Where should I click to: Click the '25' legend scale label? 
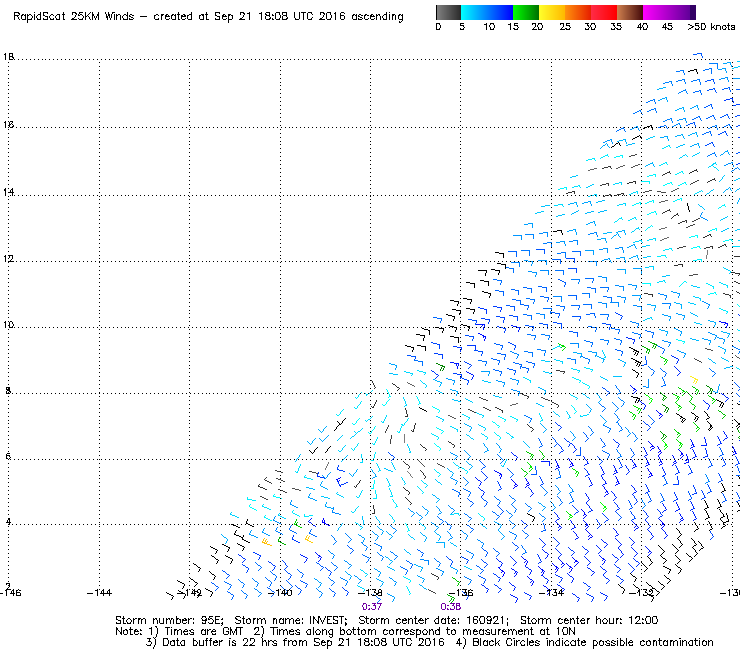coord(565,27)
